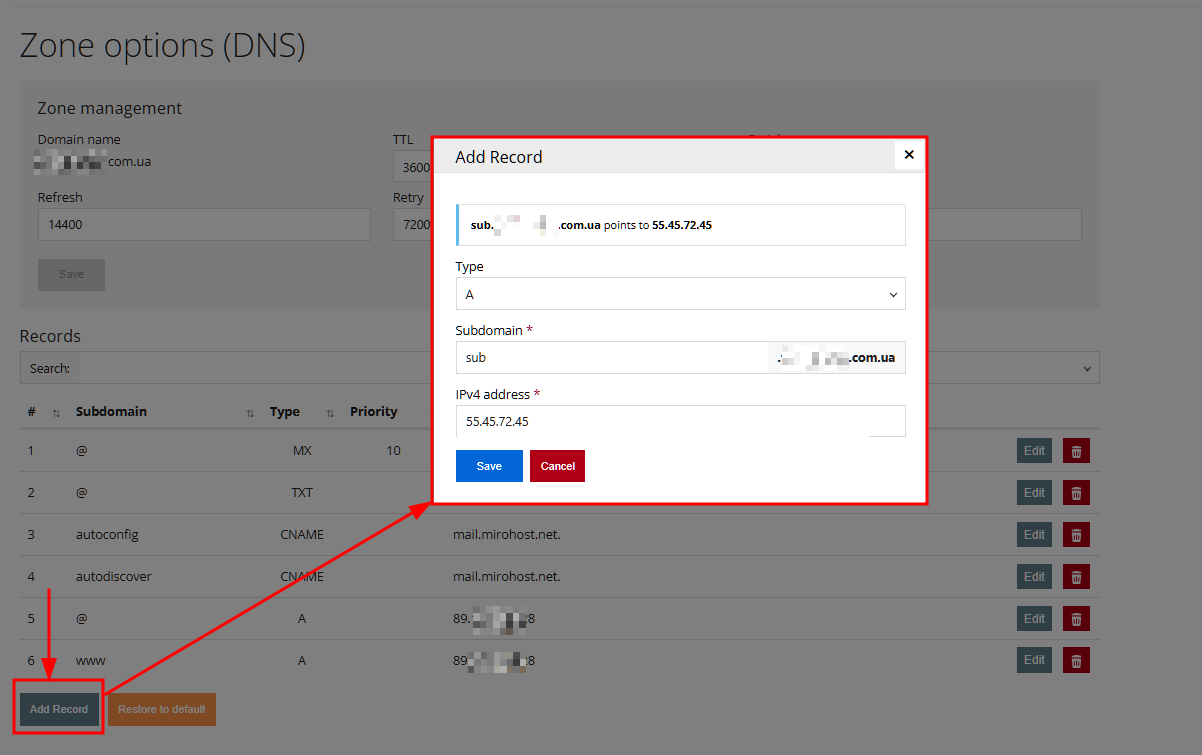Image resolution: width=1202 pixels, height=755 pixels.
Task: Delete the fifth A record with its trash icon
Action: pyautogui.click(x=1076, y=618)
